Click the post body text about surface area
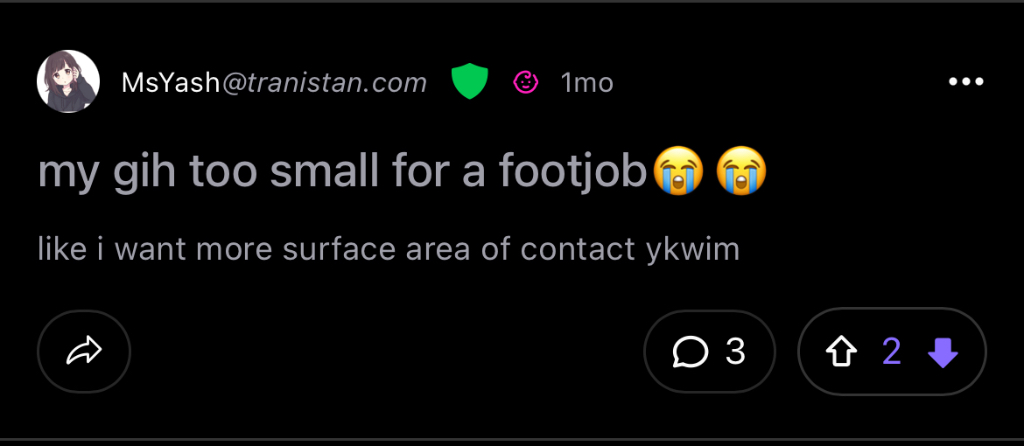 click(388, 248)
